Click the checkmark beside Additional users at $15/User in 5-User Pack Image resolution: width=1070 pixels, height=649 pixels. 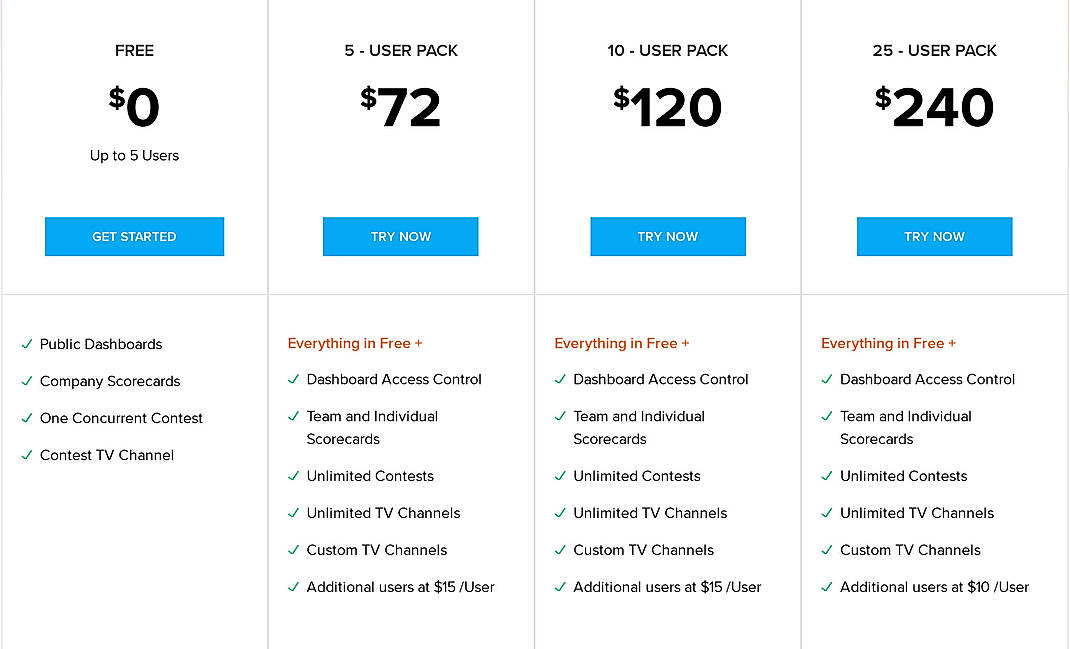293,587
